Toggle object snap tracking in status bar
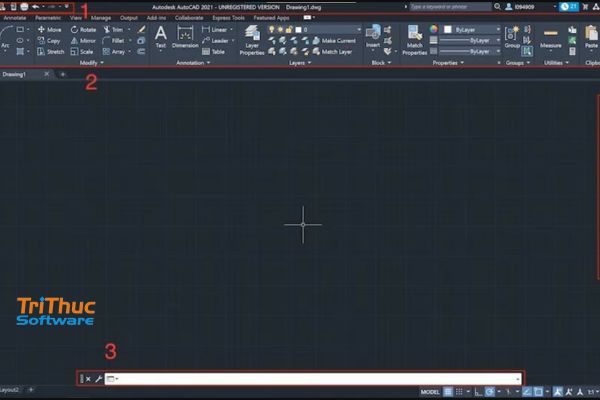This screenshot has height=400, width=600. coord(527,392)
